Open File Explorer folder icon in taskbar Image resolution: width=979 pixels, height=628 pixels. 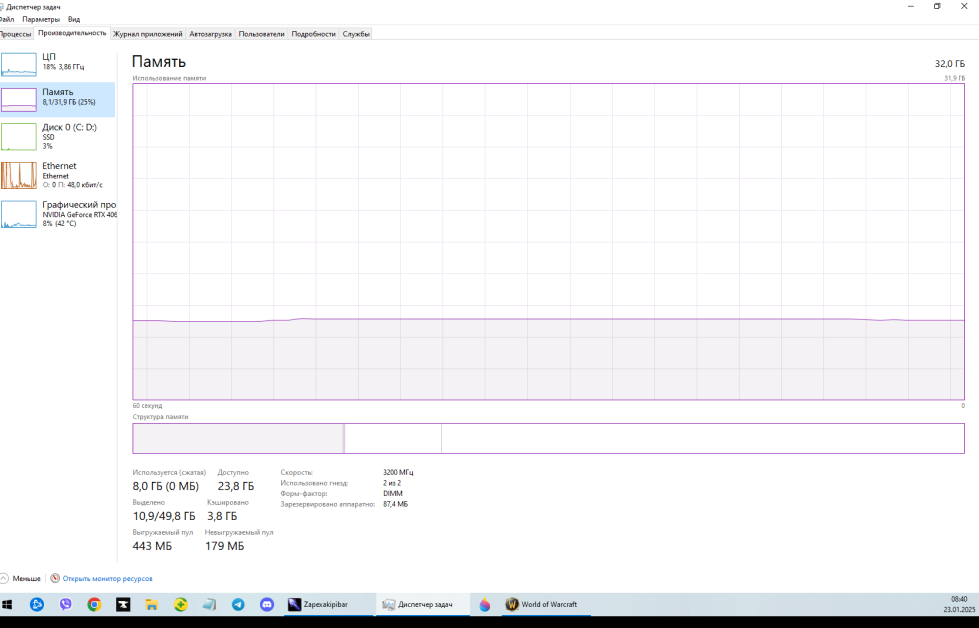tap(152, 604)
